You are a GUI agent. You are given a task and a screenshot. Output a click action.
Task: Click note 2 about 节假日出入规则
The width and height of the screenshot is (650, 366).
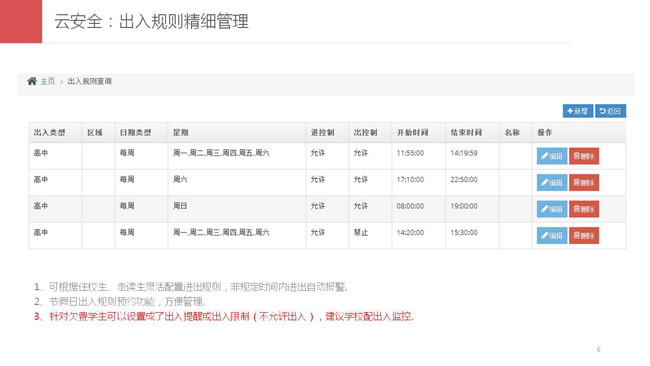click(120, 302)
